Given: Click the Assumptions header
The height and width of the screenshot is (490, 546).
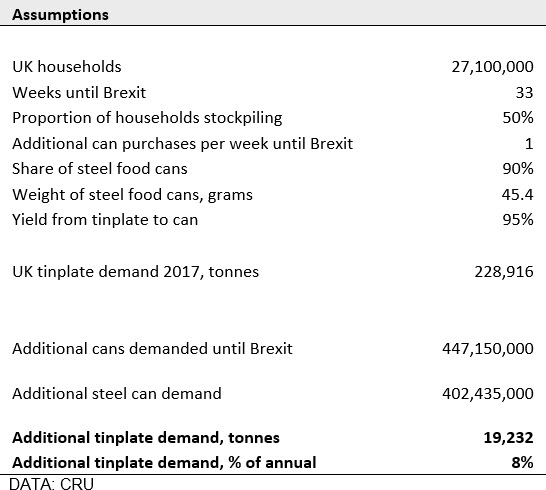Looking at the screenshot, I should 60,15.
